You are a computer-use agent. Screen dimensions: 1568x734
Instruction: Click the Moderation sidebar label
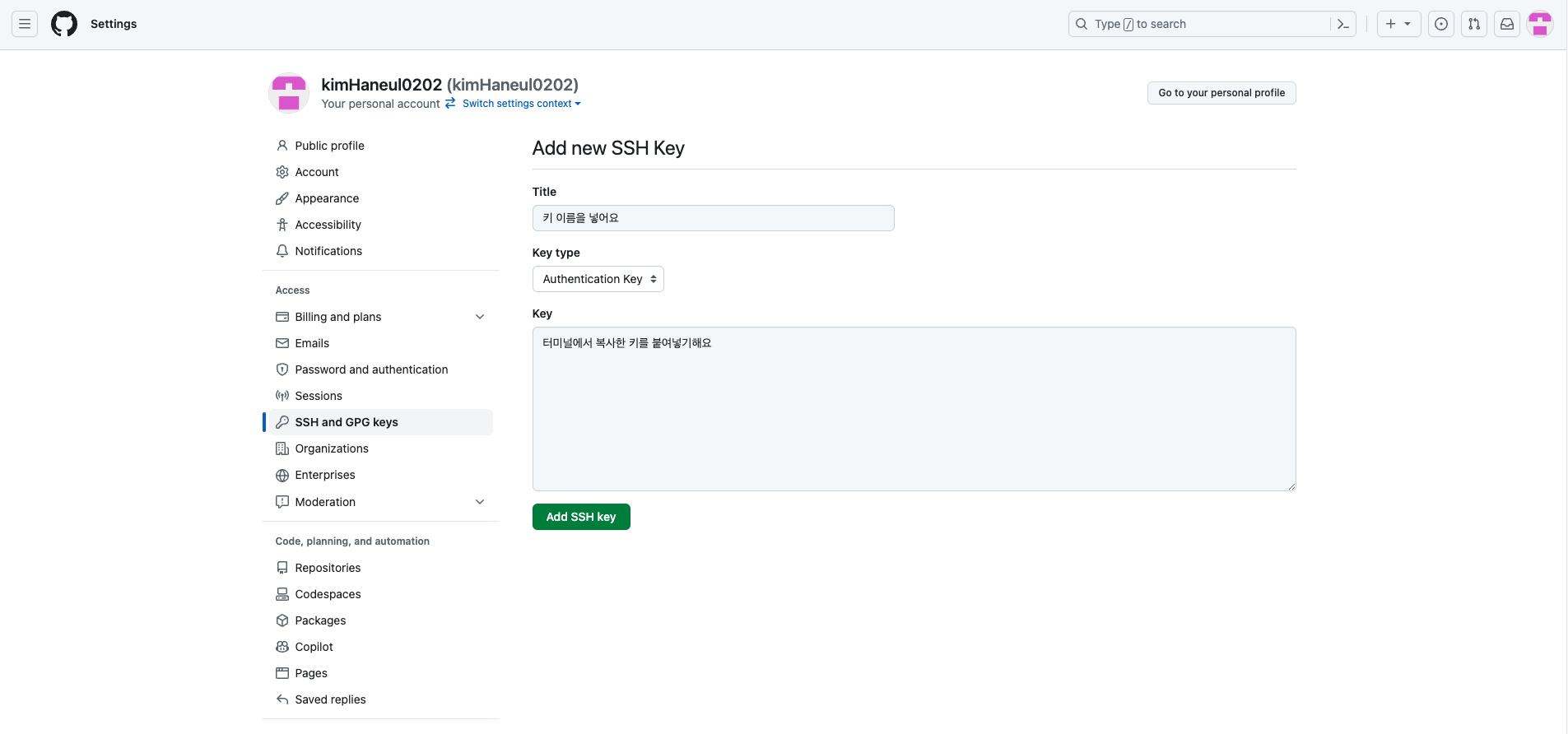[x=325, y=502]
